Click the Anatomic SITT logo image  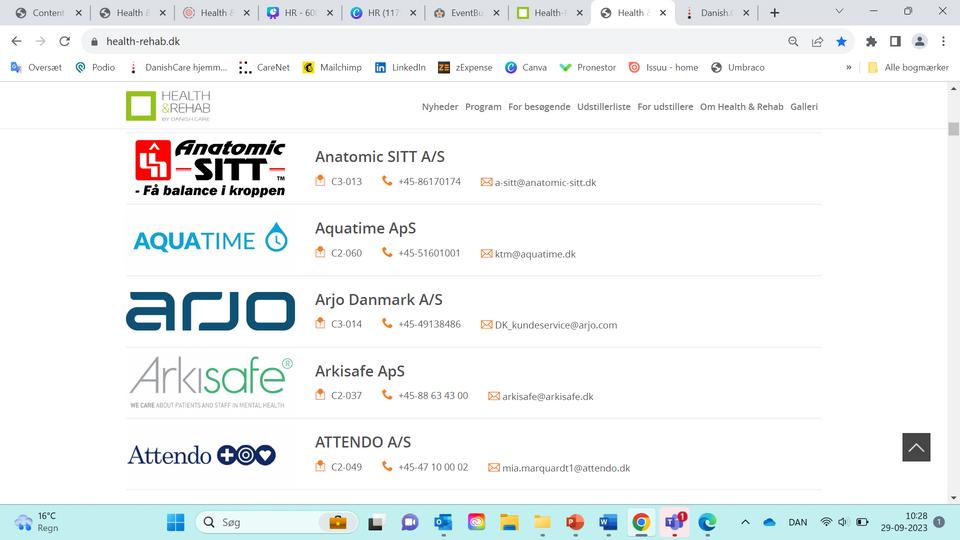click(x=210, y=168)
